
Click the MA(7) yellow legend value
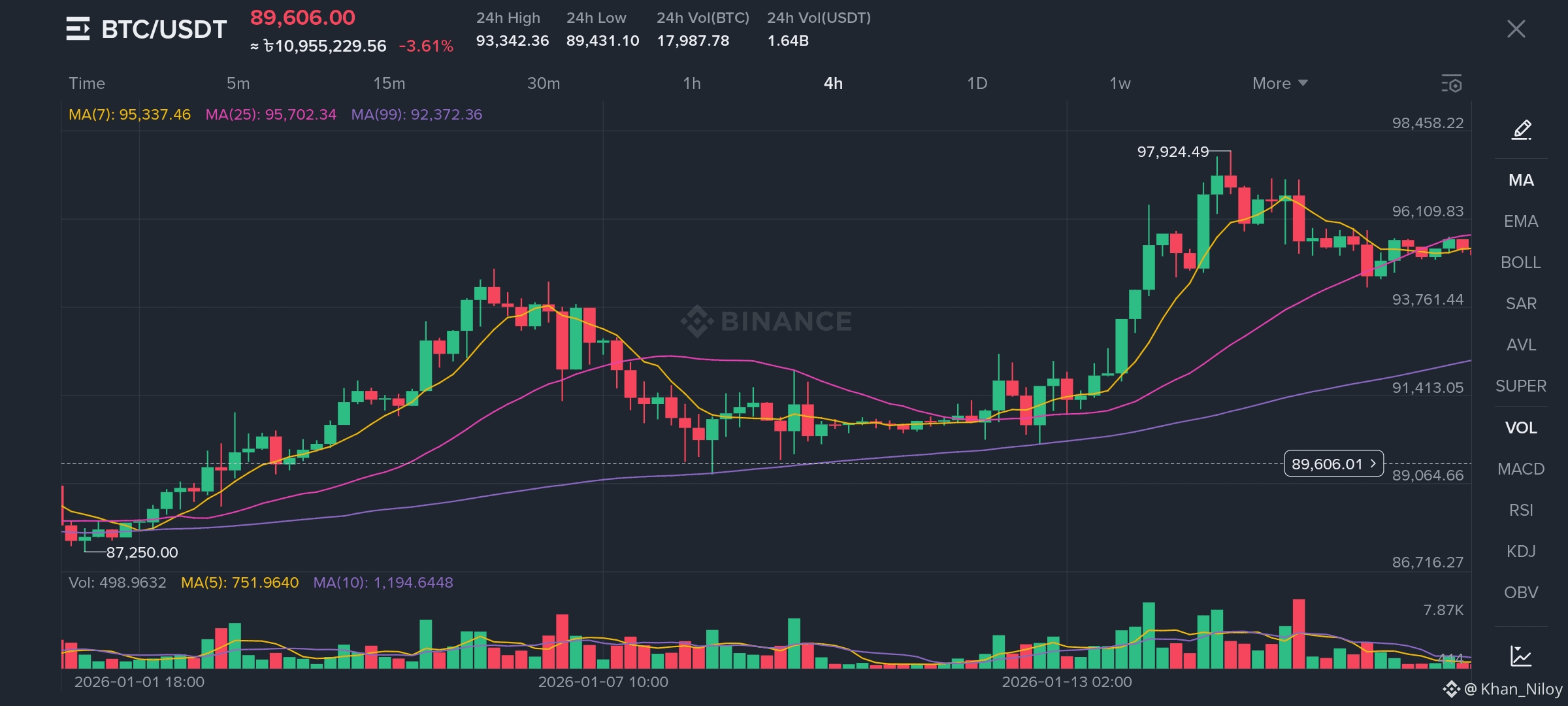tap(129, 114)
